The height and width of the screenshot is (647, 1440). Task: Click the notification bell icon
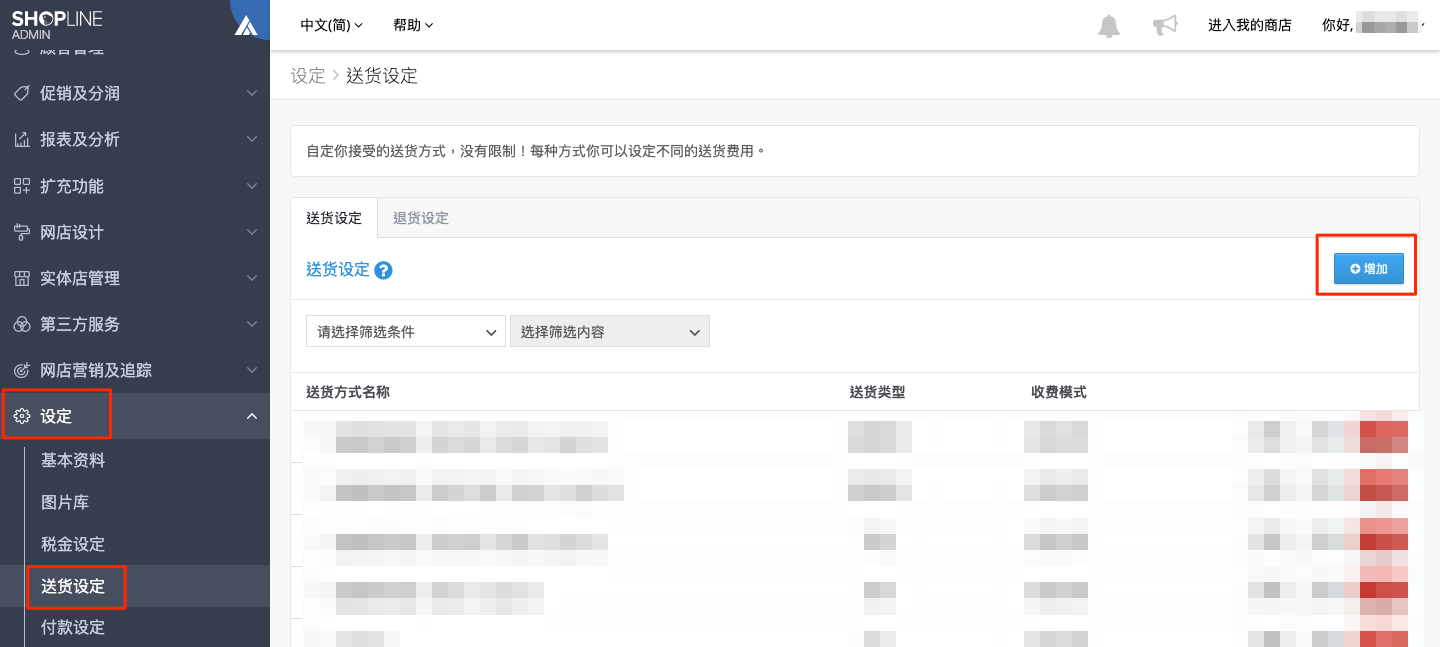(1109, 26)
